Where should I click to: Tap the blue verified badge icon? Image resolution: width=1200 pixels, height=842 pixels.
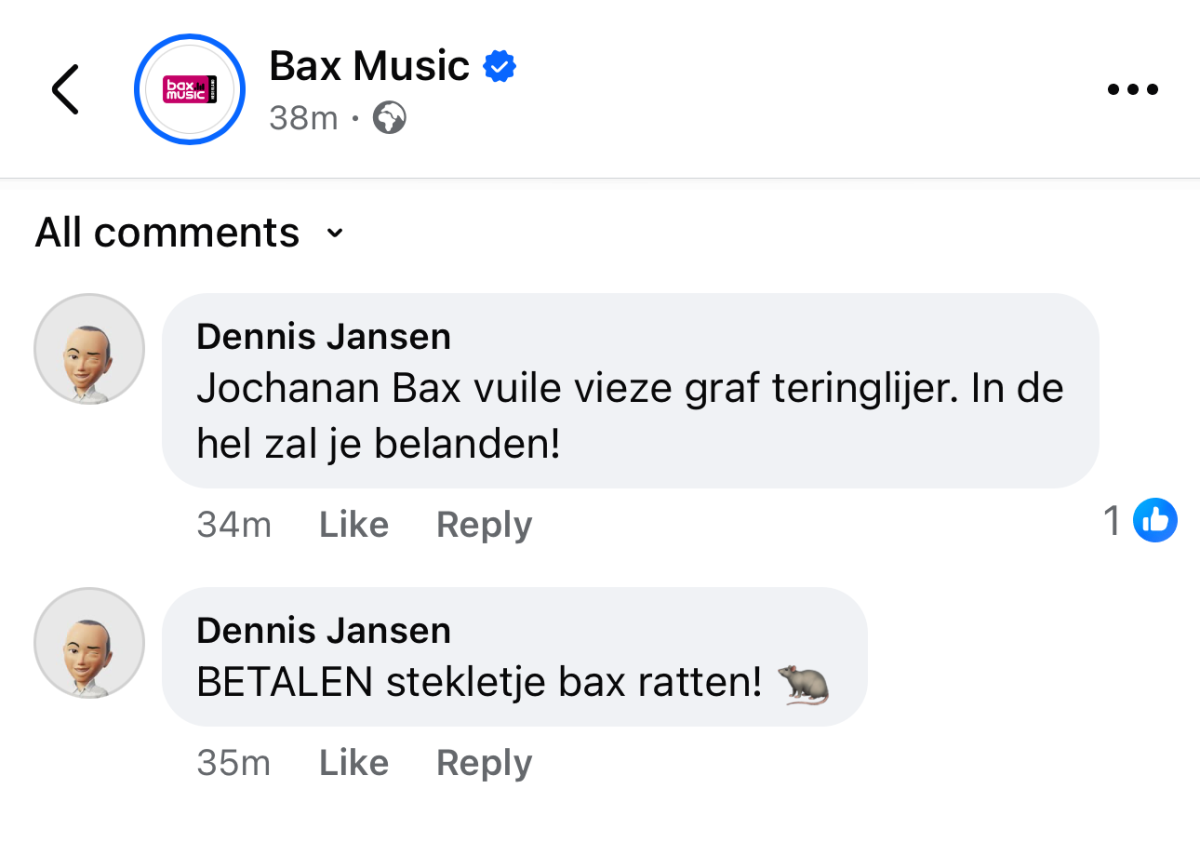499,67
